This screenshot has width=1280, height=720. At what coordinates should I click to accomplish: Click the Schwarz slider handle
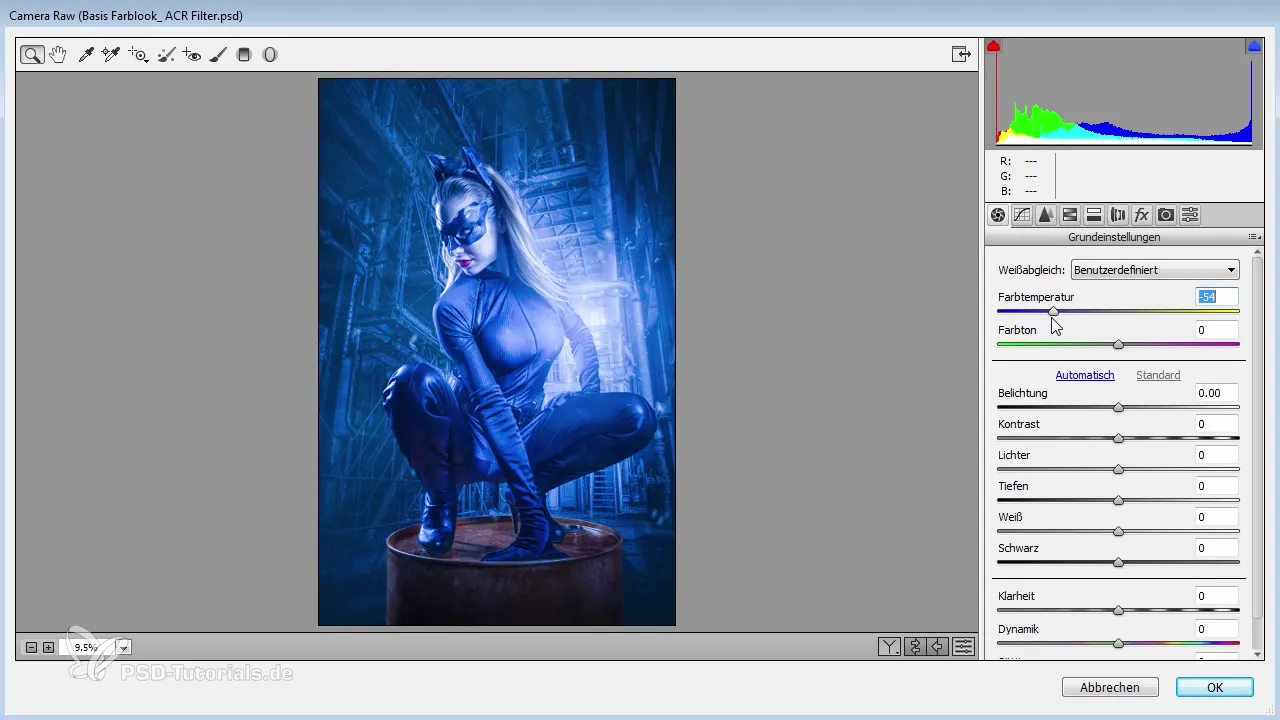(1118, 562)
